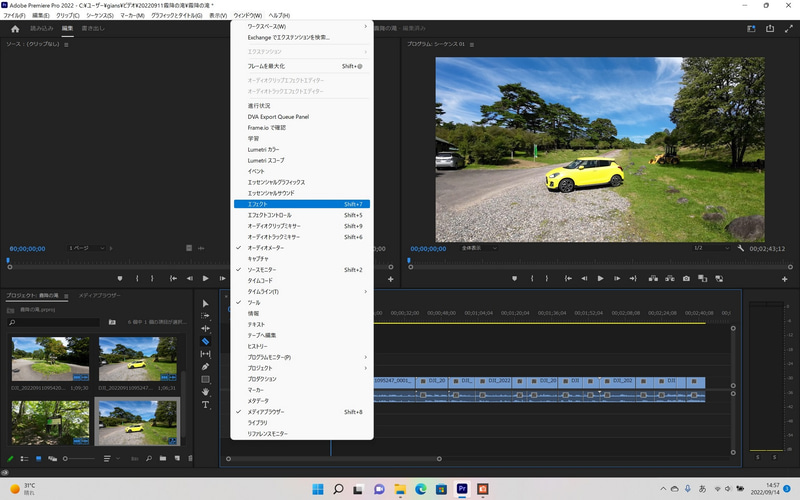Select the Hand tool in the toolbox
The image size is (800, 500).
pos(205,392)
